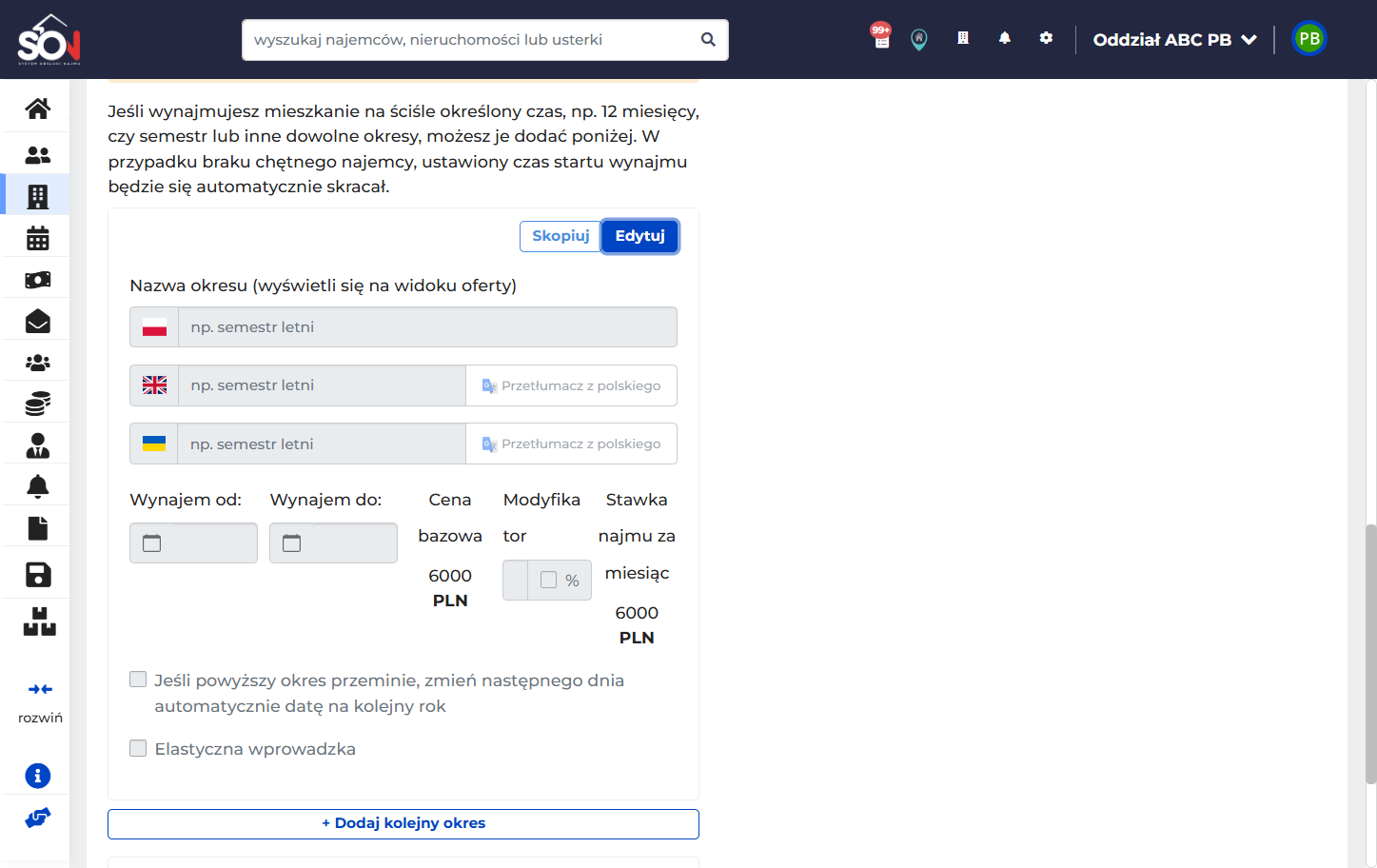The width and height of the screenshot is (1377, 868).
Task: Open the home dashboard sidebar icon
Action: 38,108
